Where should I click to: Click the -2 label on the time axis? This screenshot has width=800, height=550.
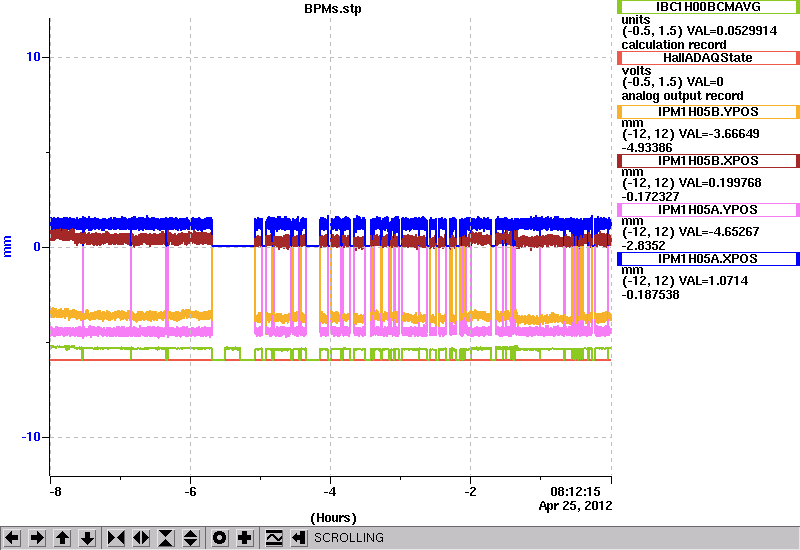tap(470, 492)
